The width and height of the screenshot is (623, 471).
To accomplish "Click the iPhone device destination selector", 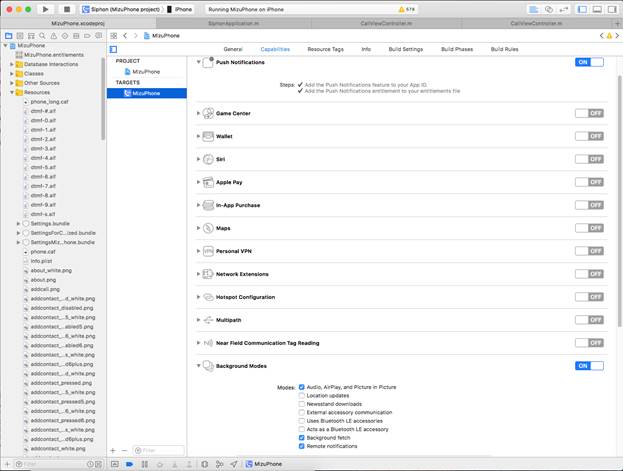I will click(x=180, y=9).
